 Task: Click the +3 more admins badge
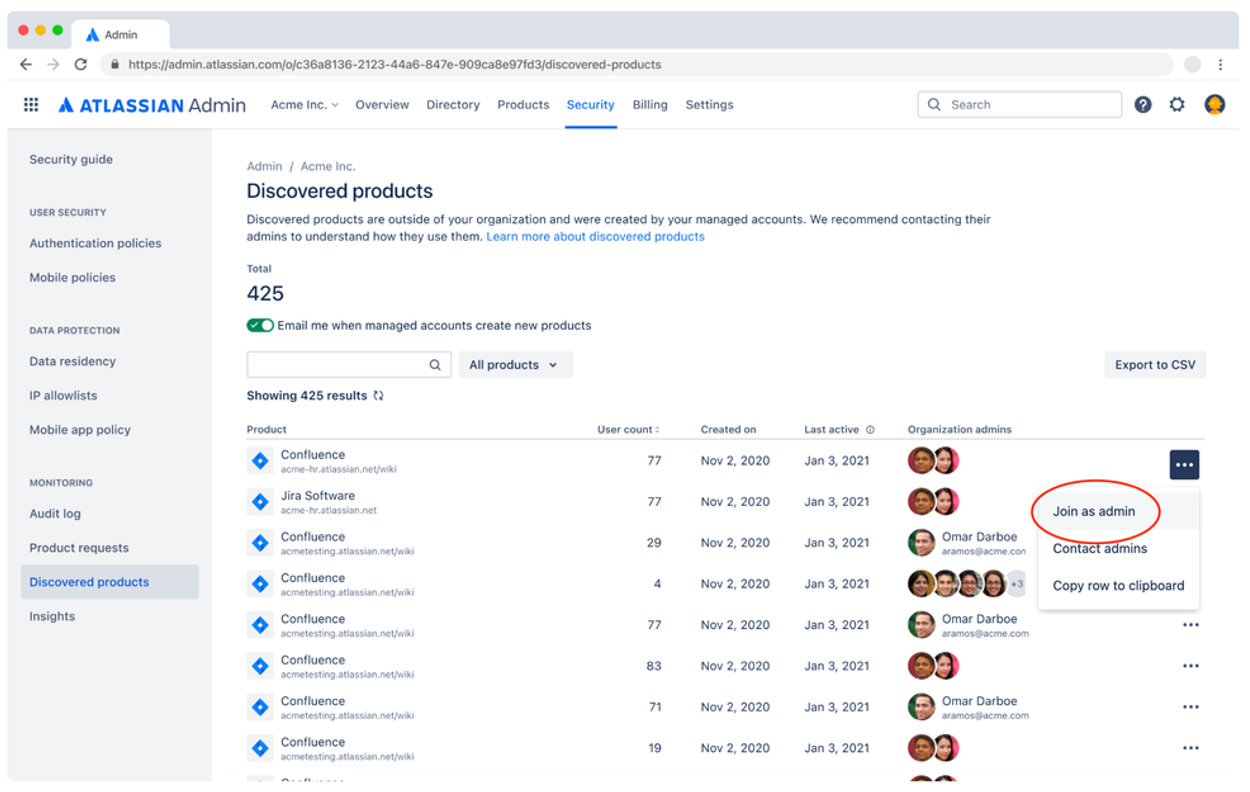pyautogui.click(x=1016, y=584)
